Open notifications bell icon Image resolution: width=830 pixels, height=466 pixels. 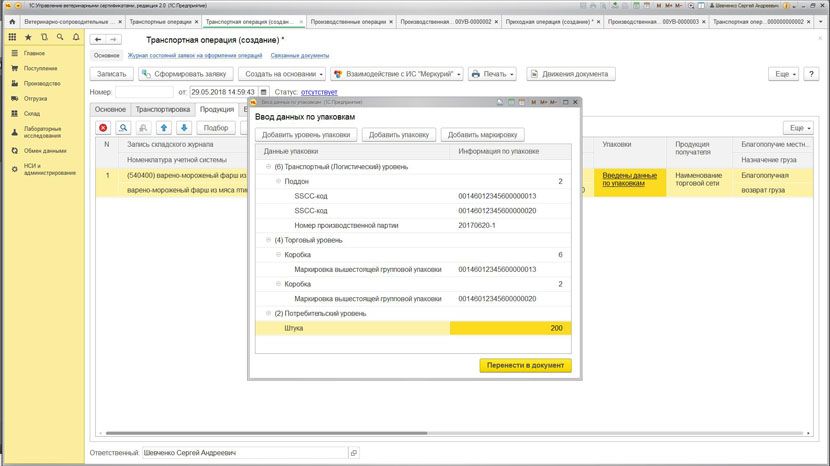76,37
